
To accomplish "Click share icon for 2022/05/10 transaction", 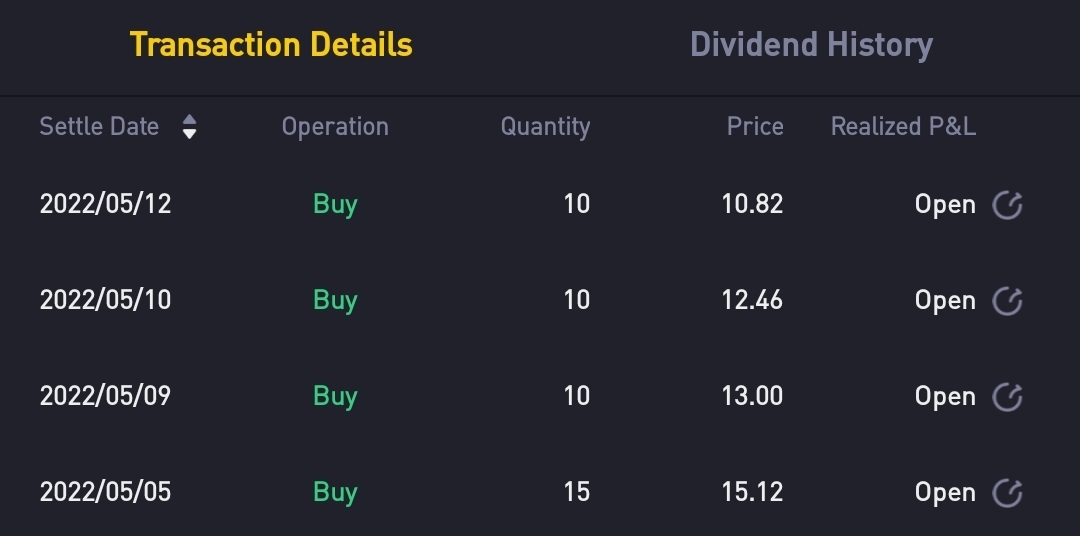I will pos(1007,301).
